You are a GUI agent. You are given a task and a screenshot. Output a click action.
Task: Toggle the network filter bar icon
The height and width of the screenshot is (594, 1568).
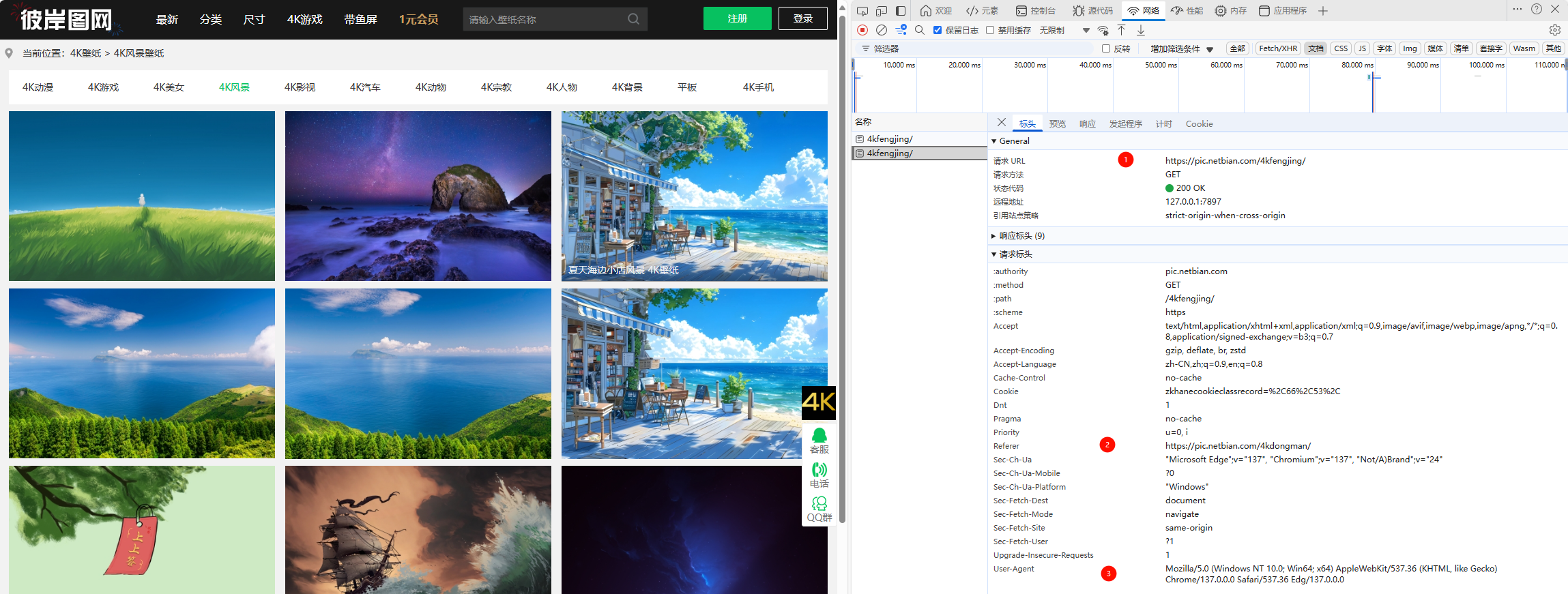[x=901, y=30]
